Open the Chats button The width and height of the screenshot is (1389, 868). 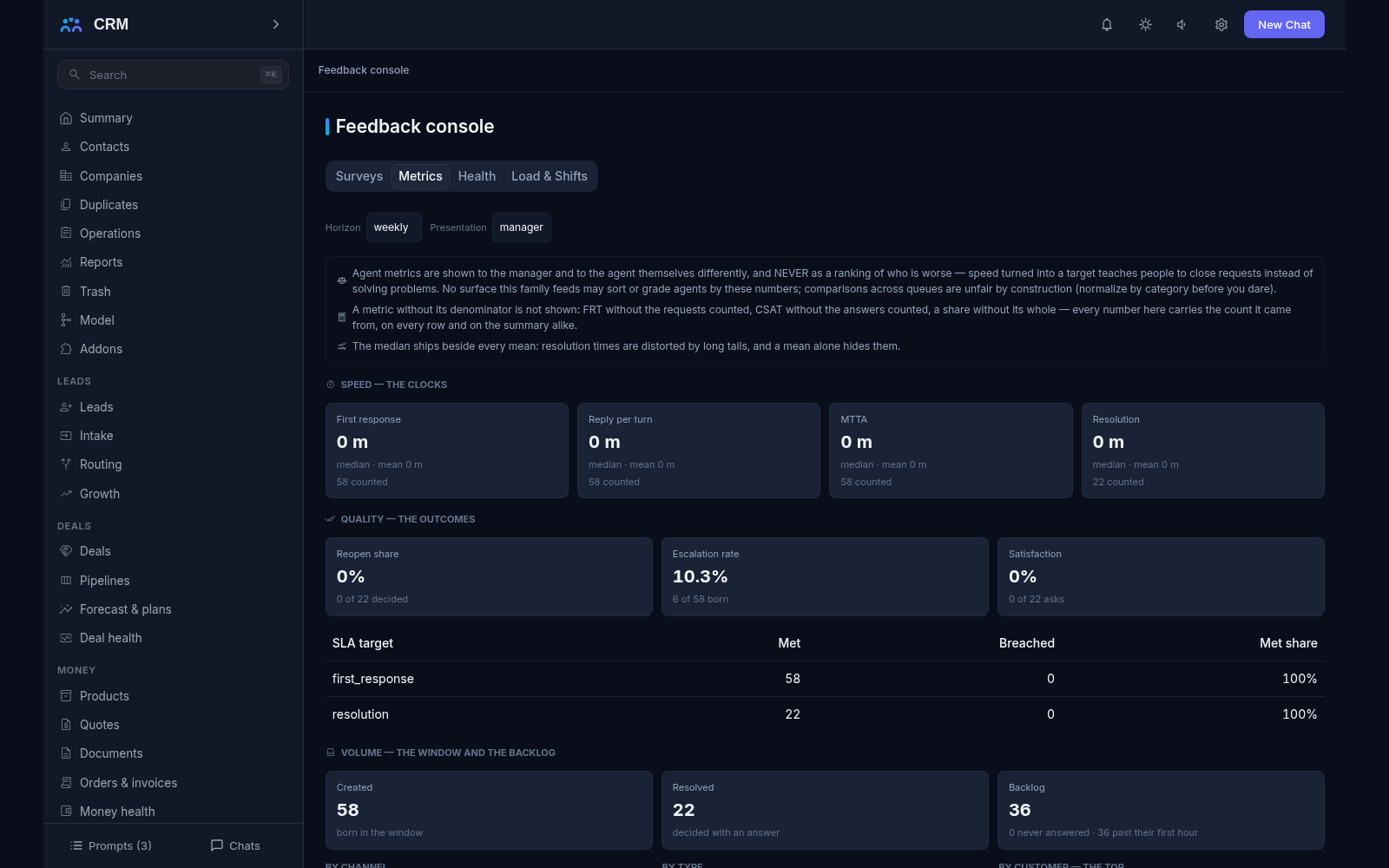coord(235,845)
